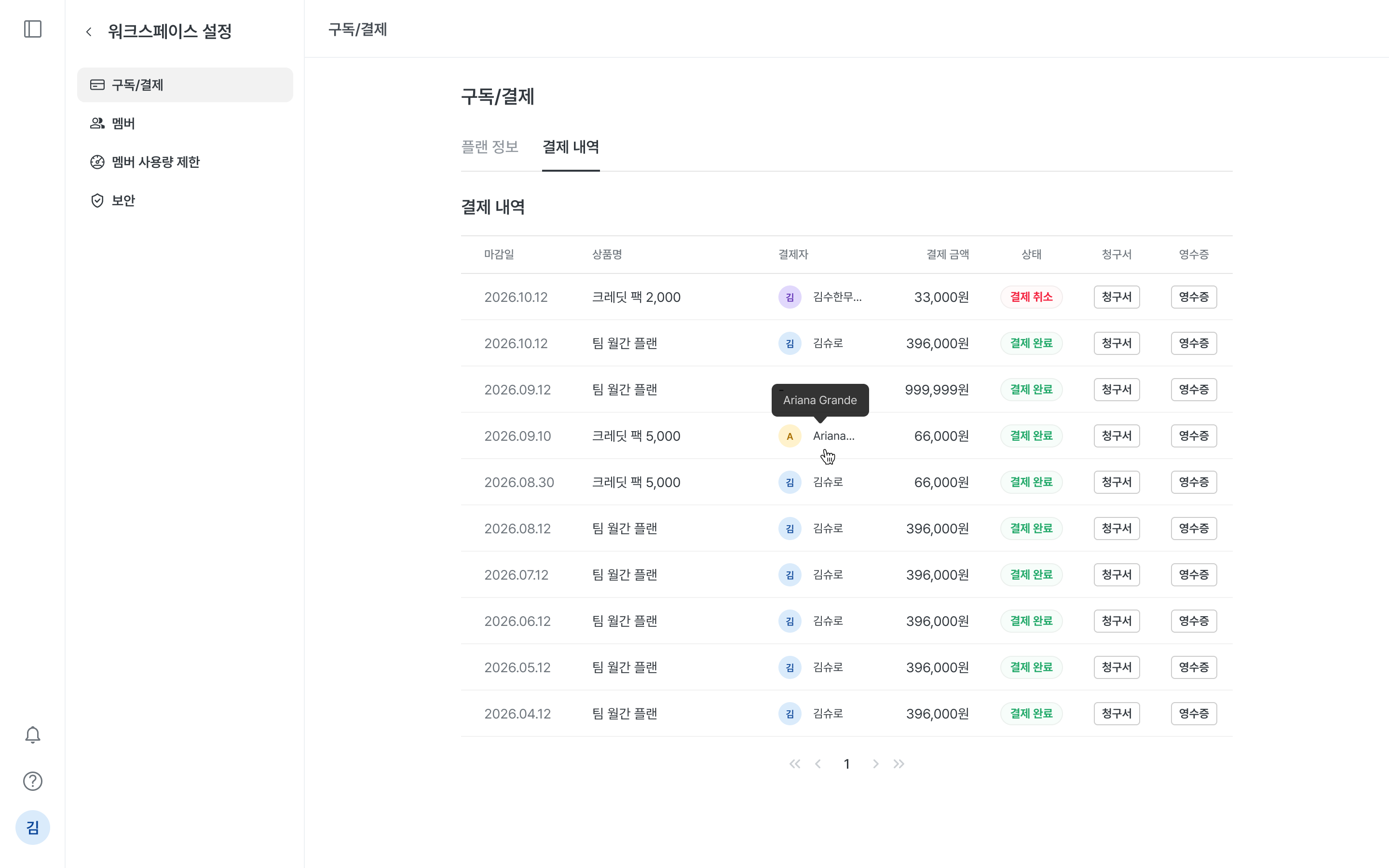Image resolution: width=1389 pixels, height=868 pixels.
Task: Open 청구서 for the 2026.04.12 row
Action: click(1117, 714)
